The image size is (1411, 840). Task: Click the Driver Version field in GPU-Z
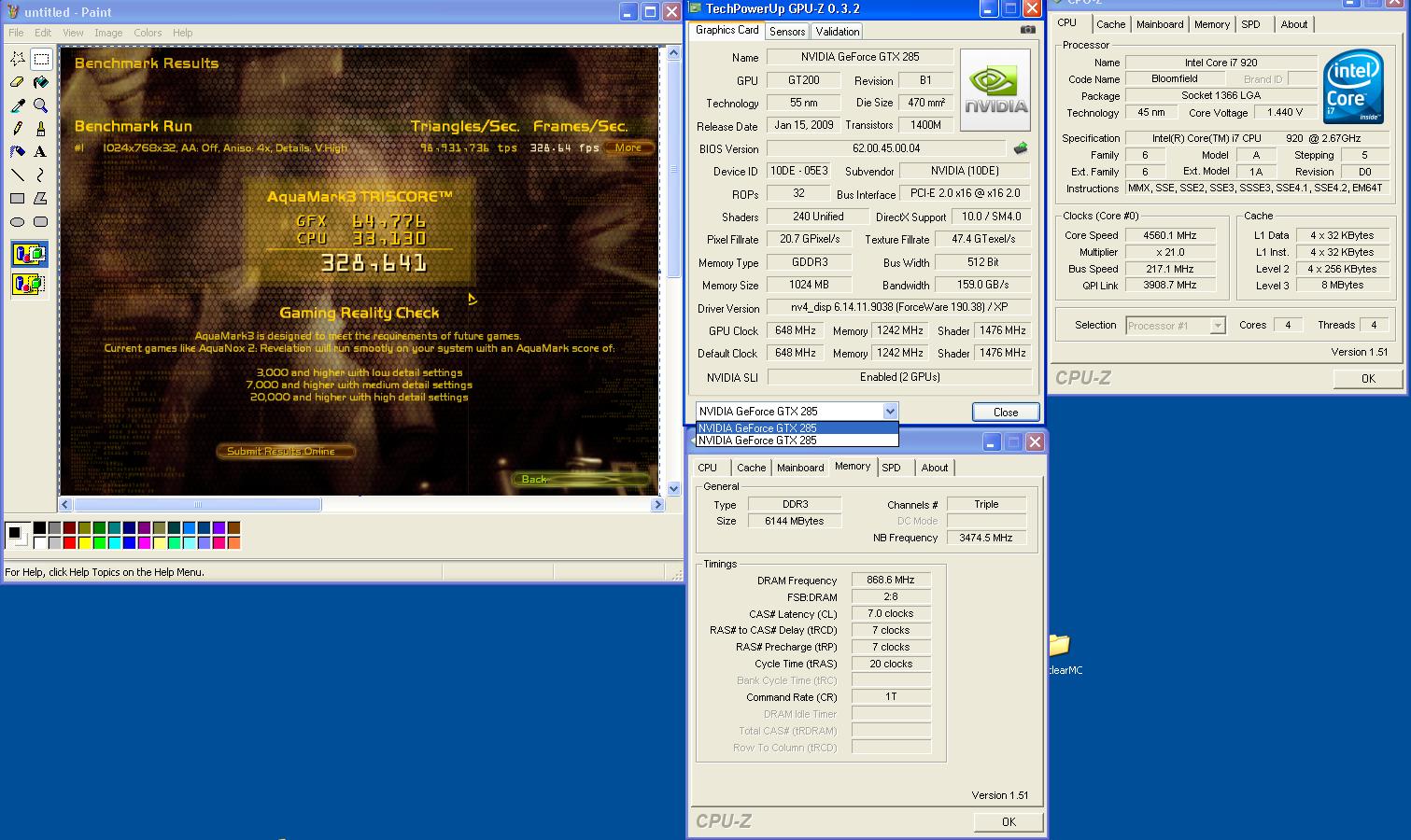pos(898,307)
